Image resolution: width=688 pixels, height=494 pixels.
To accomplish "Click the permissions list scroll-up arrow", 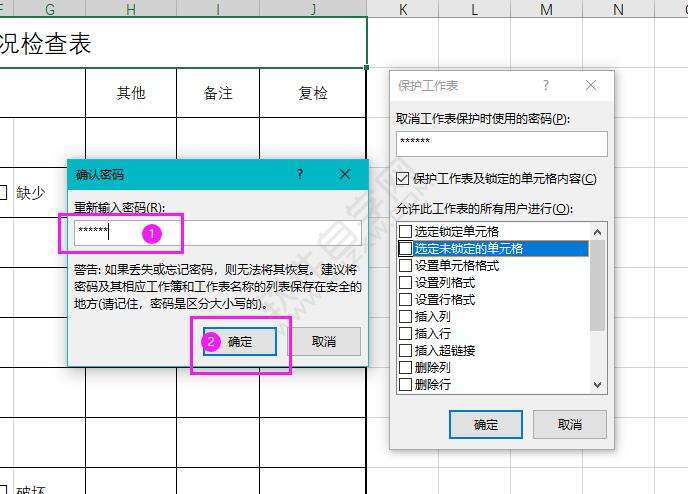I will point(597,232).
